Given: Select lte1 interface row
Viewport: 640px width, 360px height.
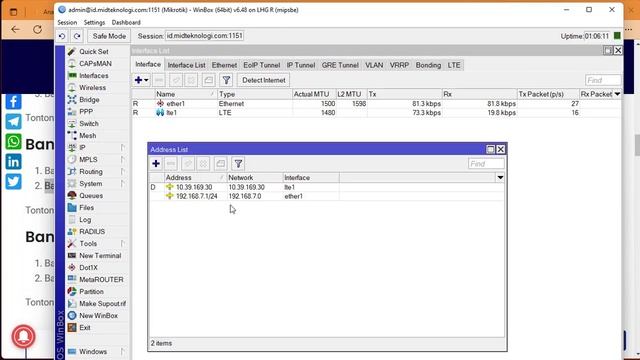Looking at the screenshot, I should 376,113.
